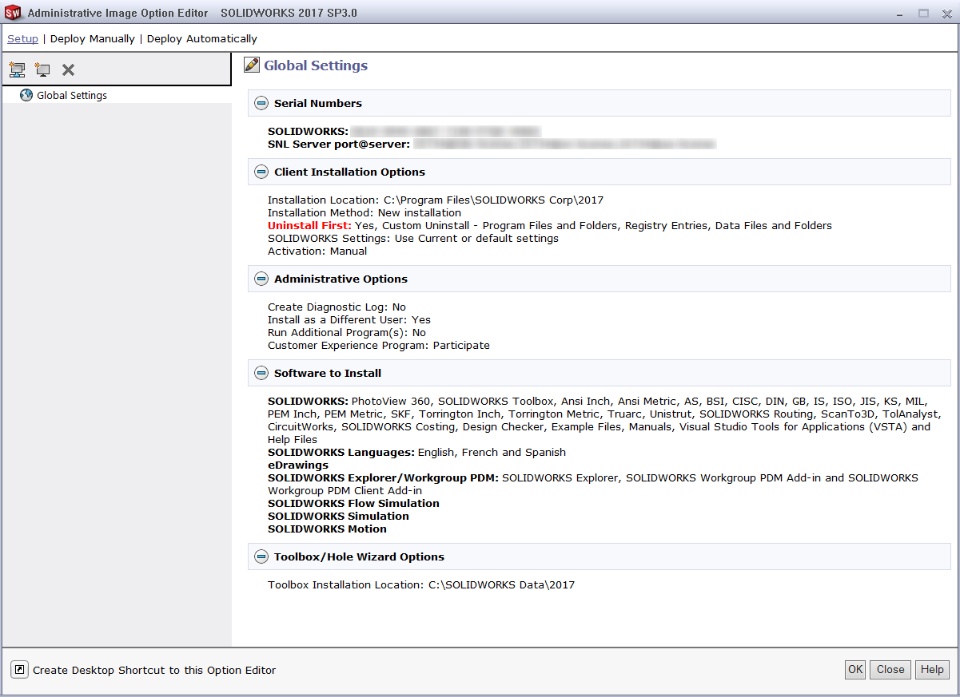Collapse the Administrative Options section
The width and height of the screenshot is (960, 697).
[261, 279]
